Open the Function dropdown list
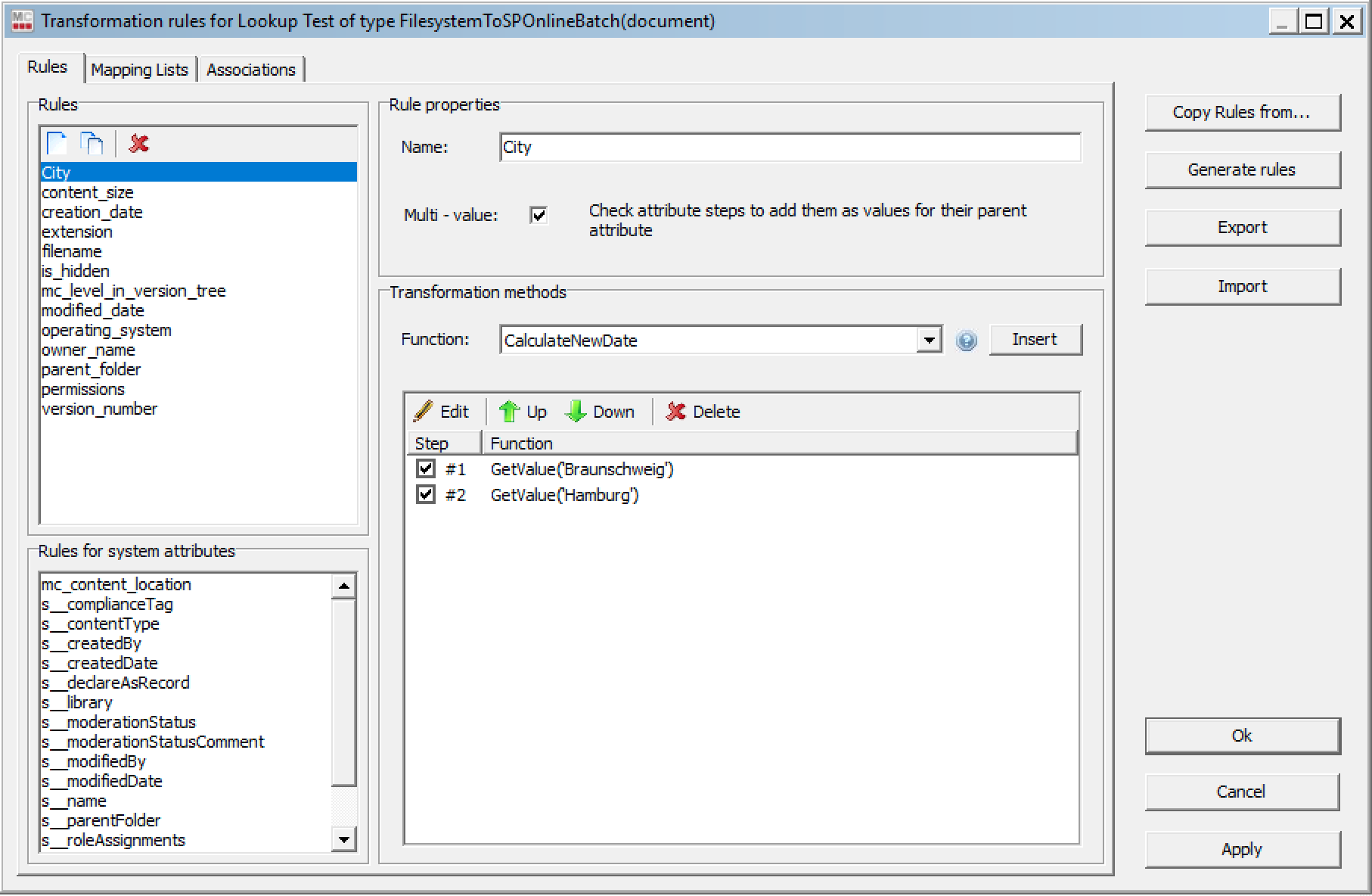 point(929,341)
